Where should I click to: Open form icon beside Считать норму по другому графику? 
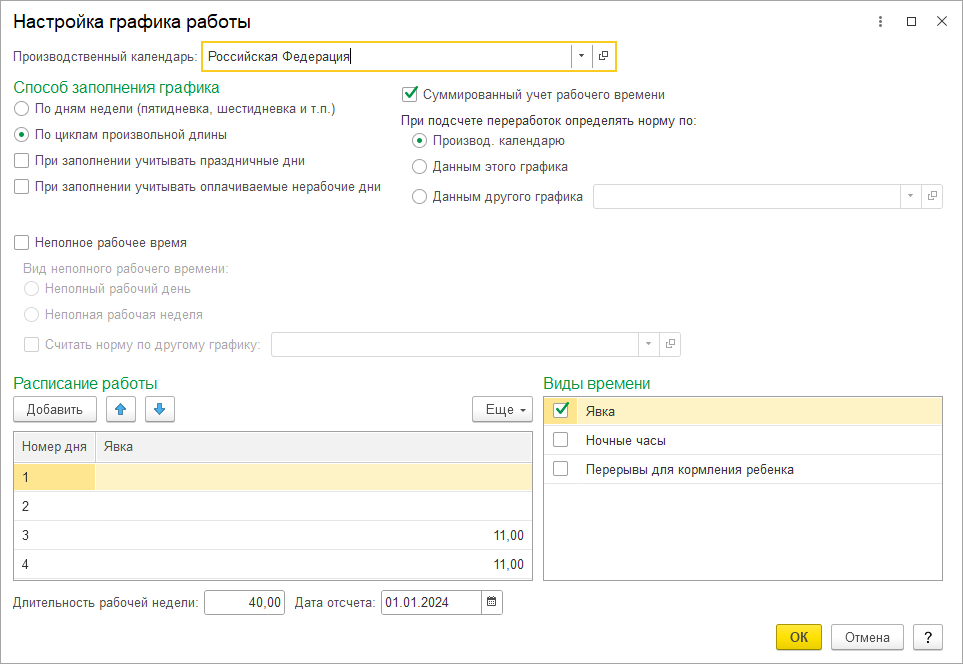670,344
